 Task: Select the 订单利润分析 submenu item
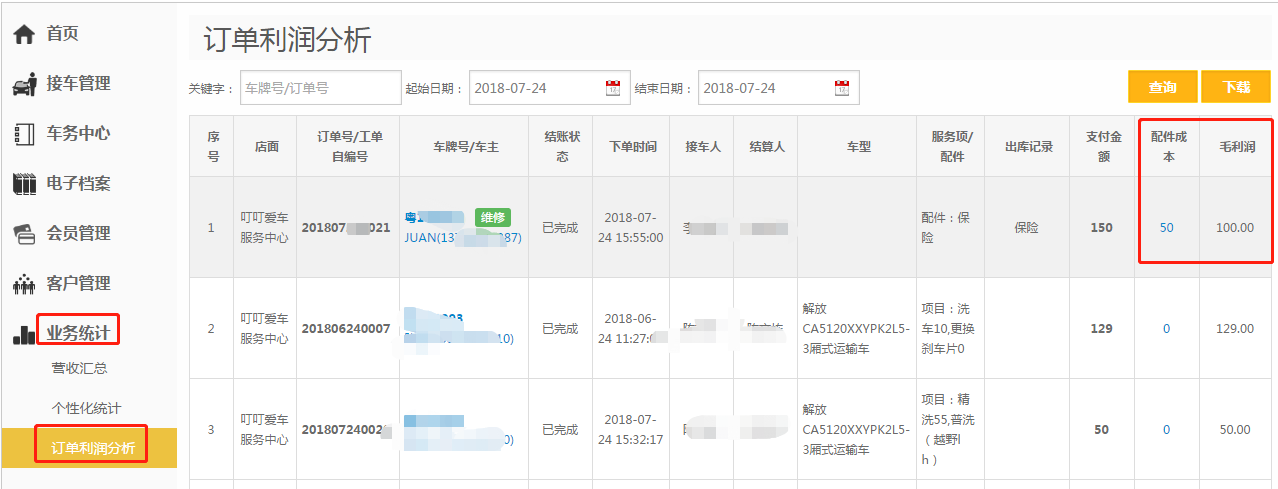[x=92, y=447]
